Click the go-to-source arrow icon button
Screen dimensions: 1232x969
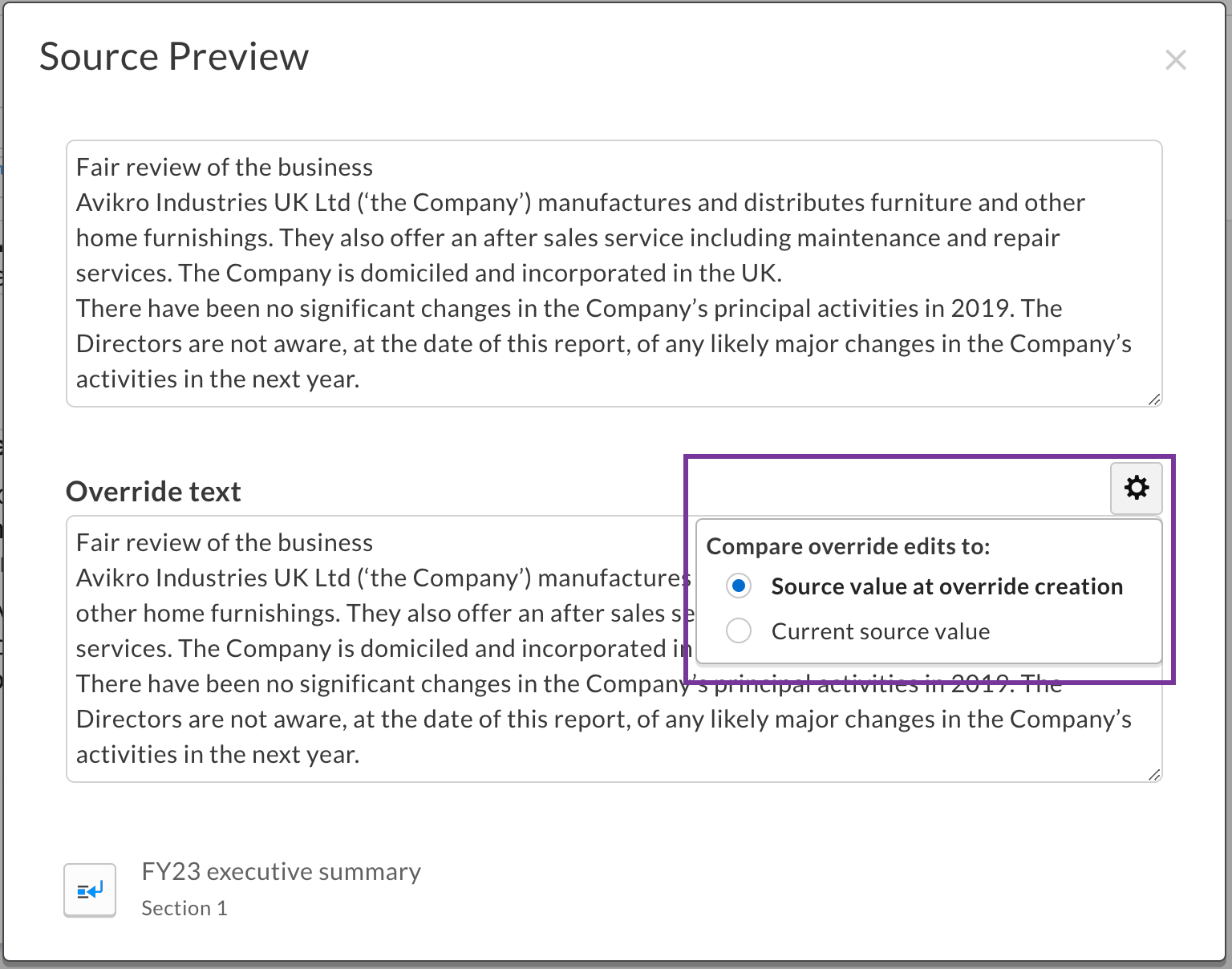click(90, 890)
